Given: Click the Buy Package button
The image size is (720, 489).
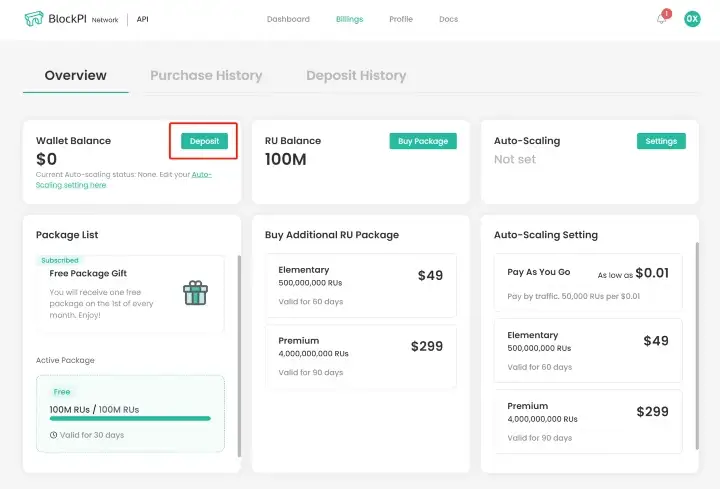Looking at the screenshot, I should [423, 141].
